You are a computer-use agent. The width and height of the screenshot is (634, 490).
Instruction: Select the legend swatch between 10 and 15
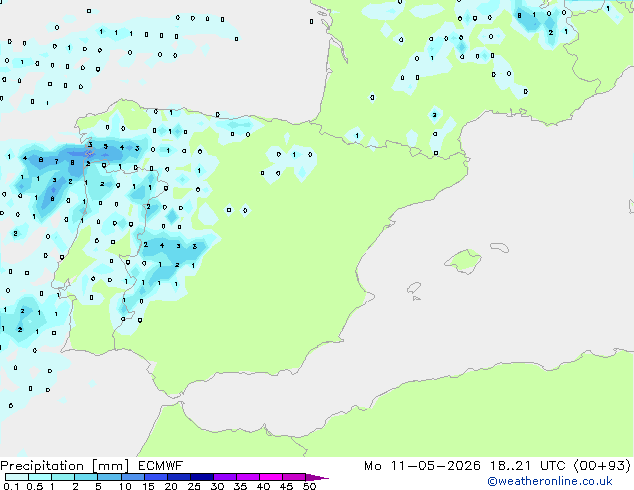pyautogui.click(x=132, y=477)
